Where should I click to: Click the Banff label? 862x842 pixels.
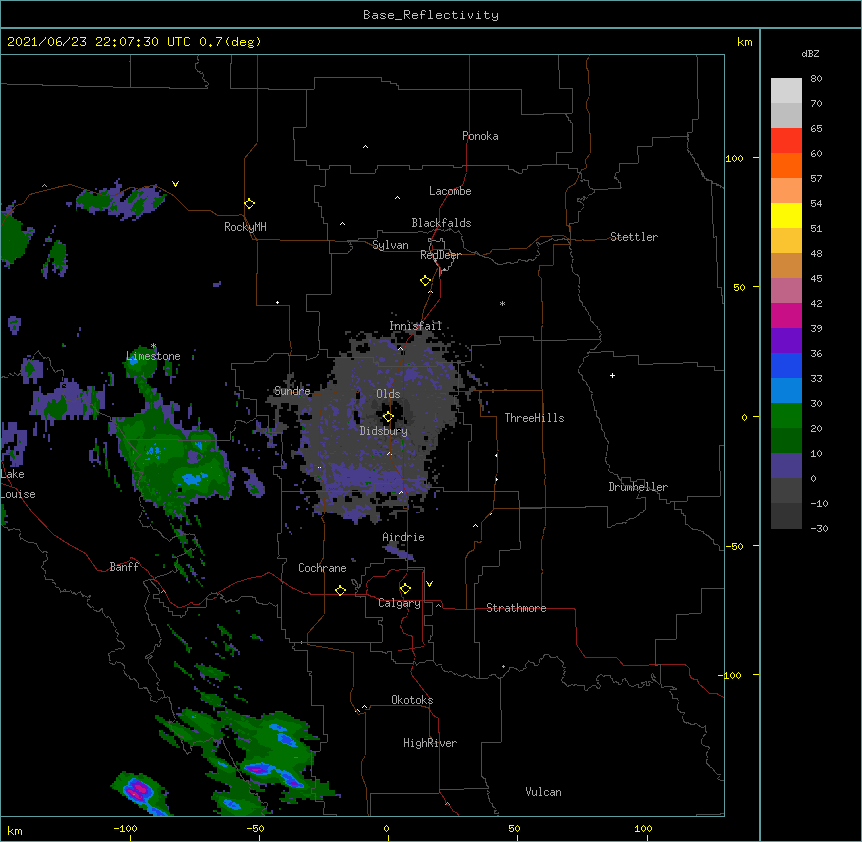pyautogui.click(x=124, y=567)
